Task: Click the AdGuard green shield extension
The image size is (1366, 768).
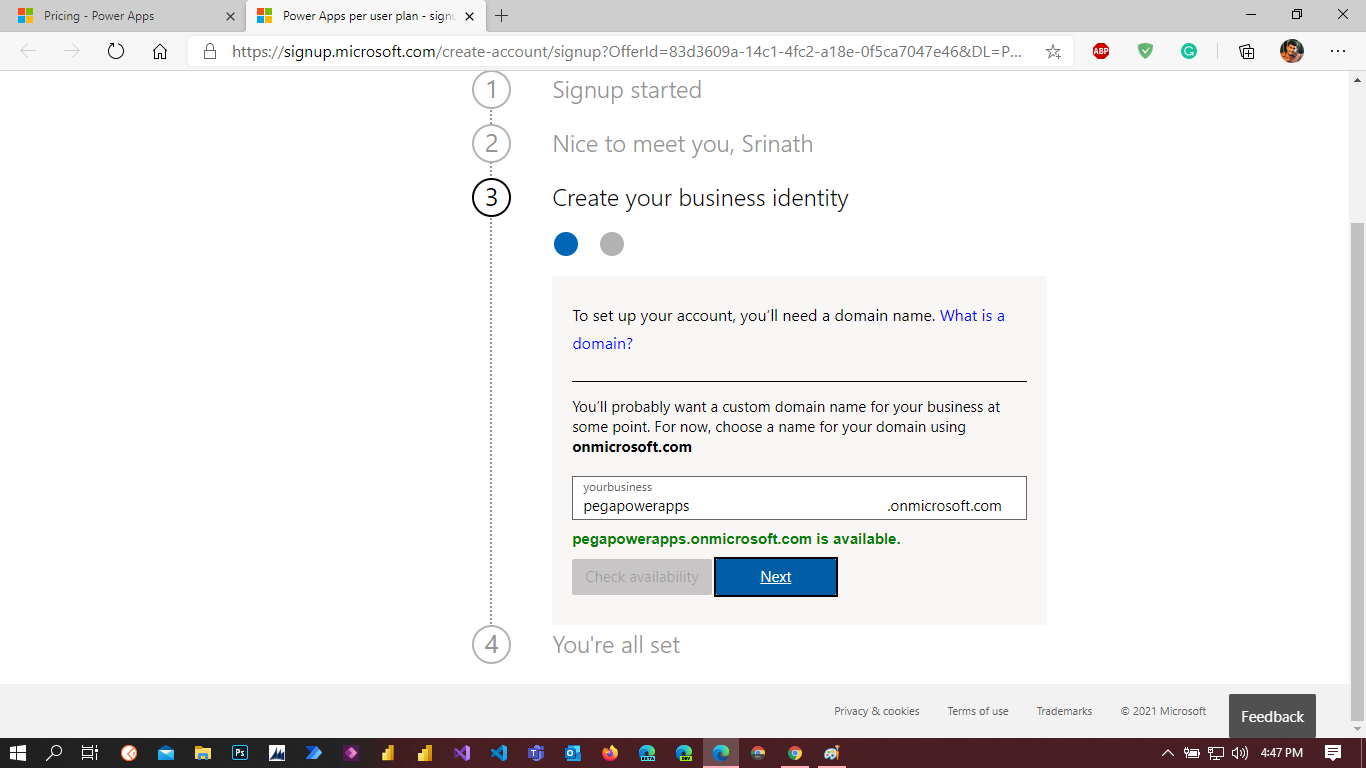Action: pos(1145,52)
